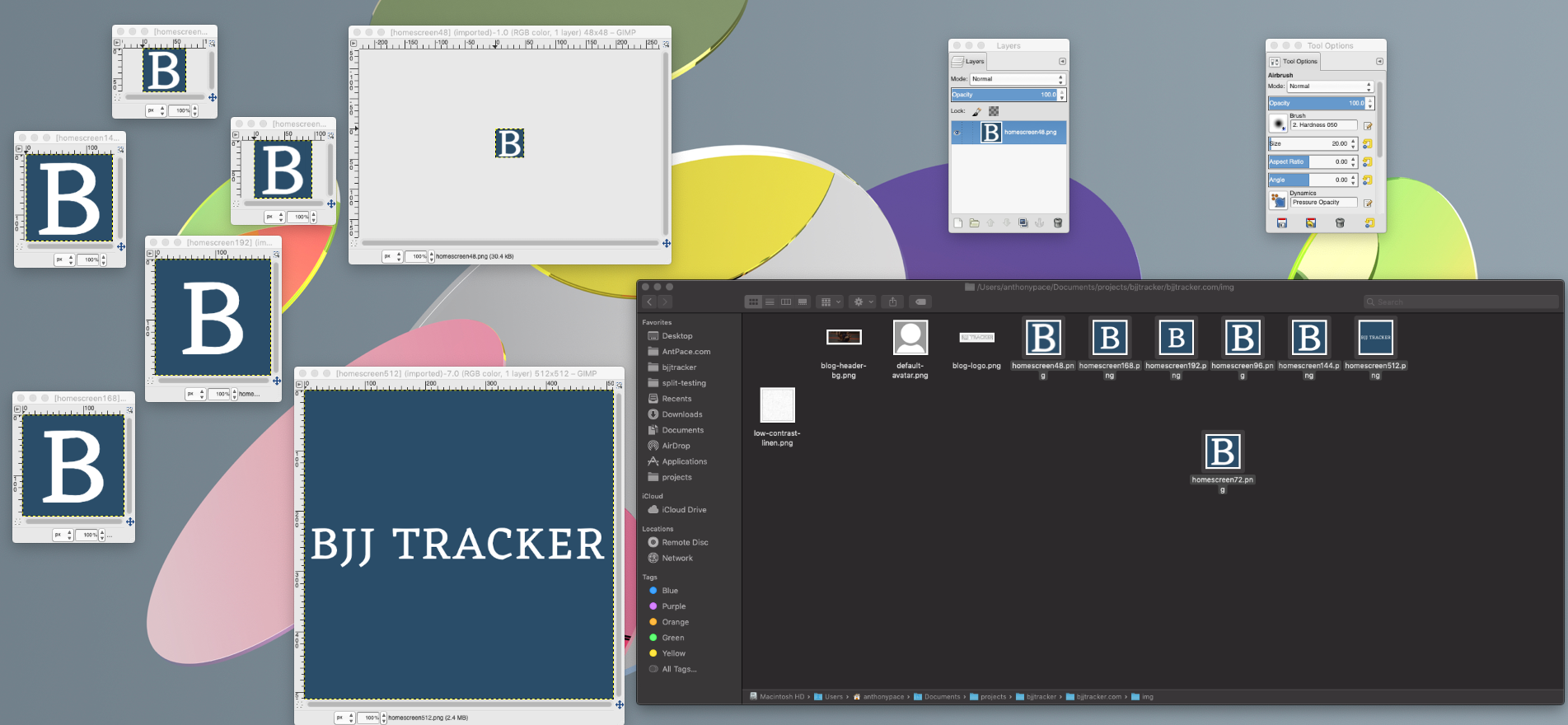Open AirDrop from the Finder sidebar
The image size is (1568, 725).
click(x=676, y=446)
